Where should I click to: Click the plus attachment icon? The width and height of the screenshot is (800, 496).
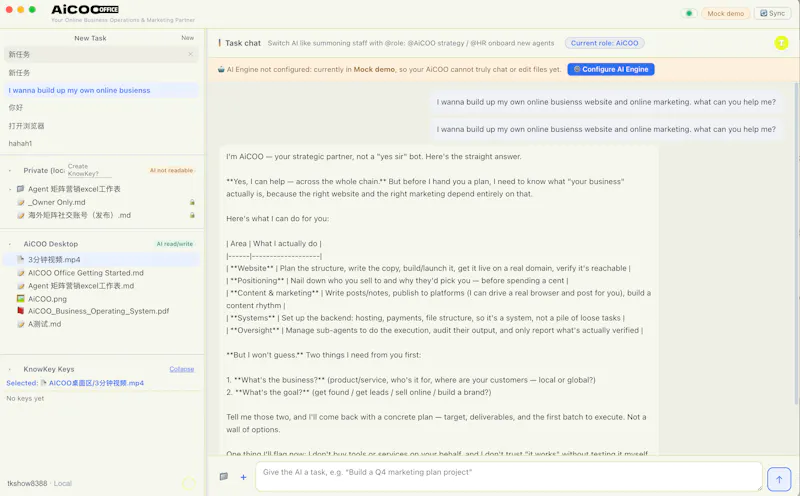coord(243,477)
